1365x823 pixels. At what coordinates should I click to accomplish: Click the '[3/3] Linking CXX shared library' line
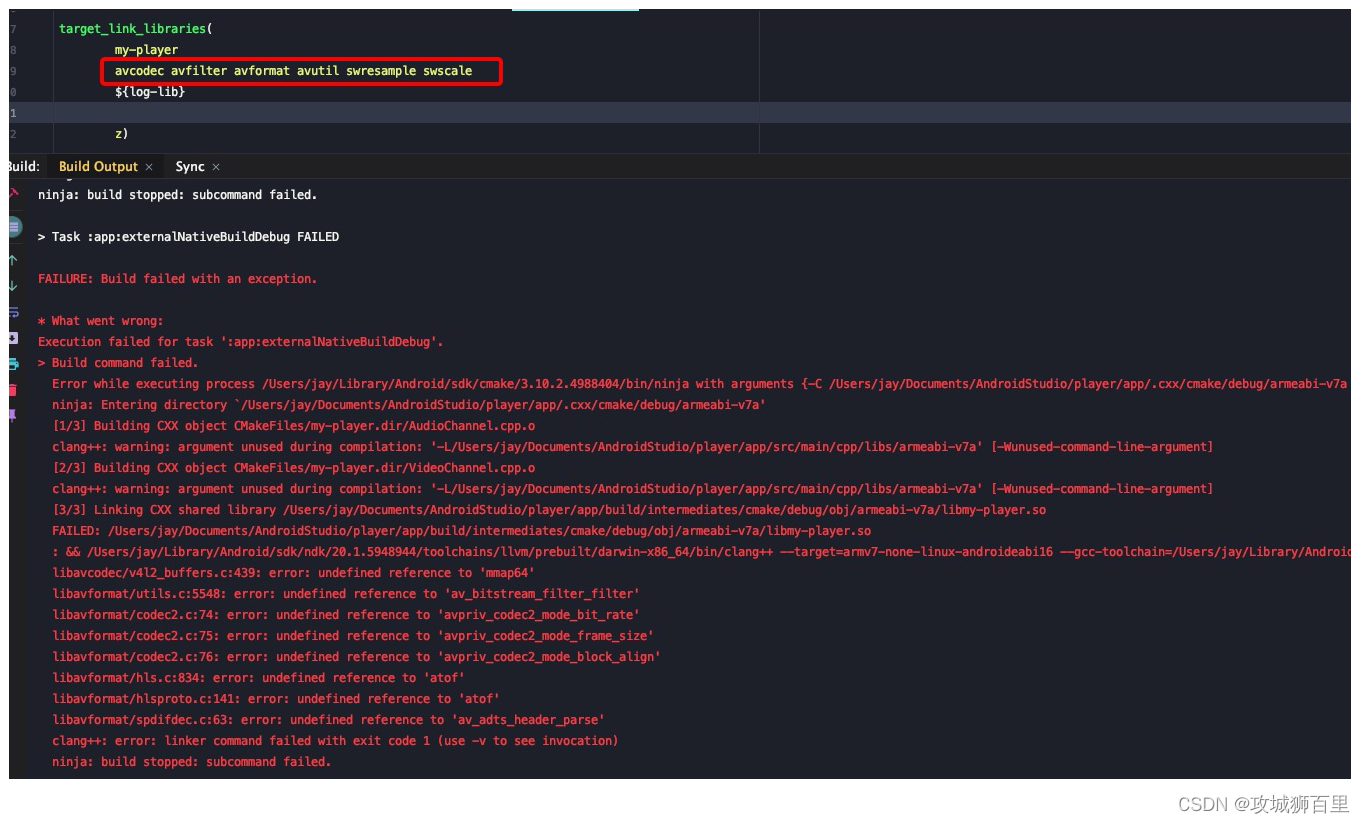coord(549,510)
